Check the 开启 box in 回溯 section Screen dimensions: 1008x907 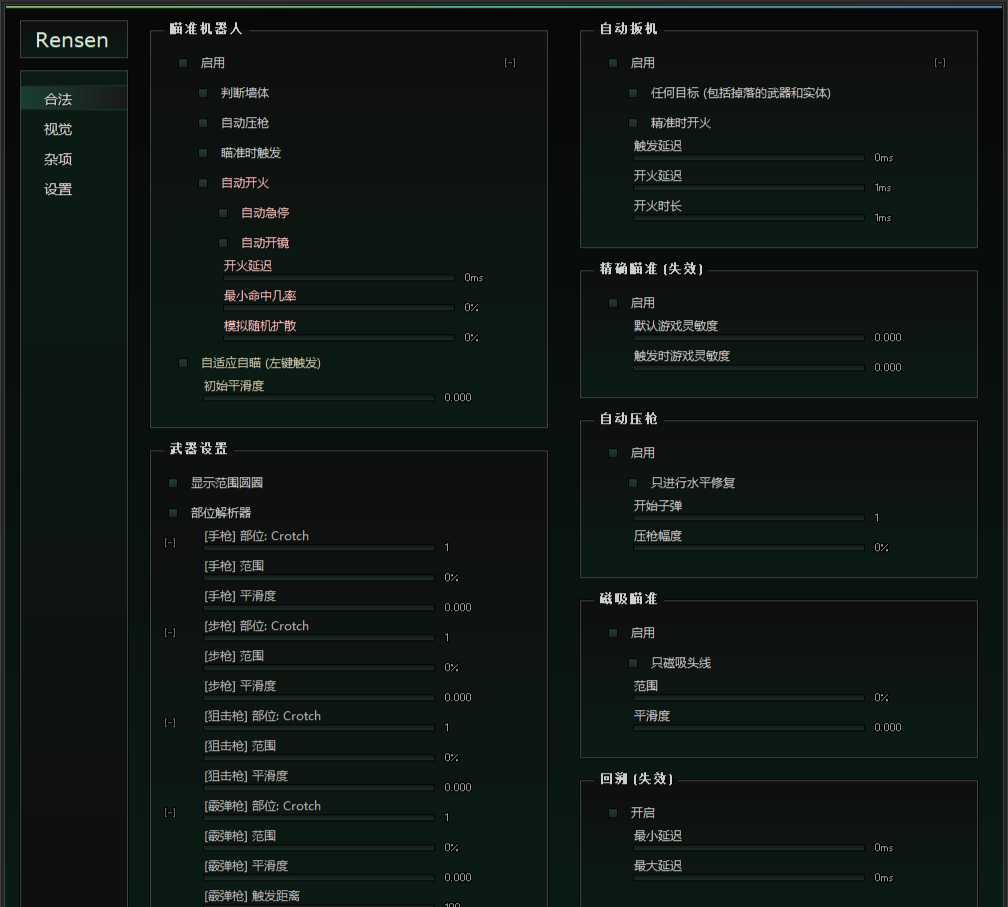click(613, 813)
